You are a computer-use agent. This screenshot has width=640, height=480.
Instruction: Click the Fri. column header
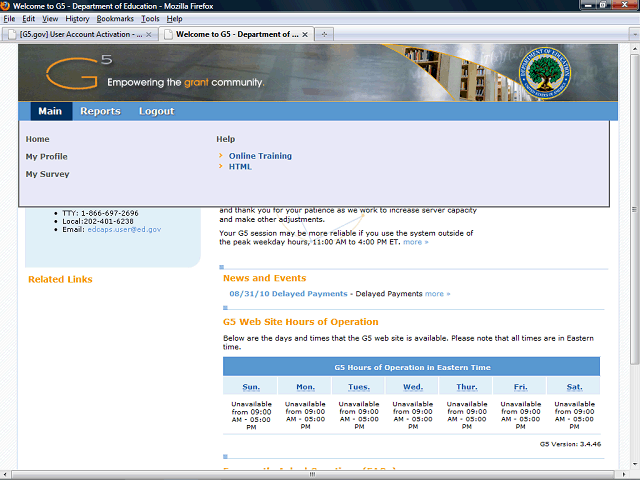pos(520,387)
